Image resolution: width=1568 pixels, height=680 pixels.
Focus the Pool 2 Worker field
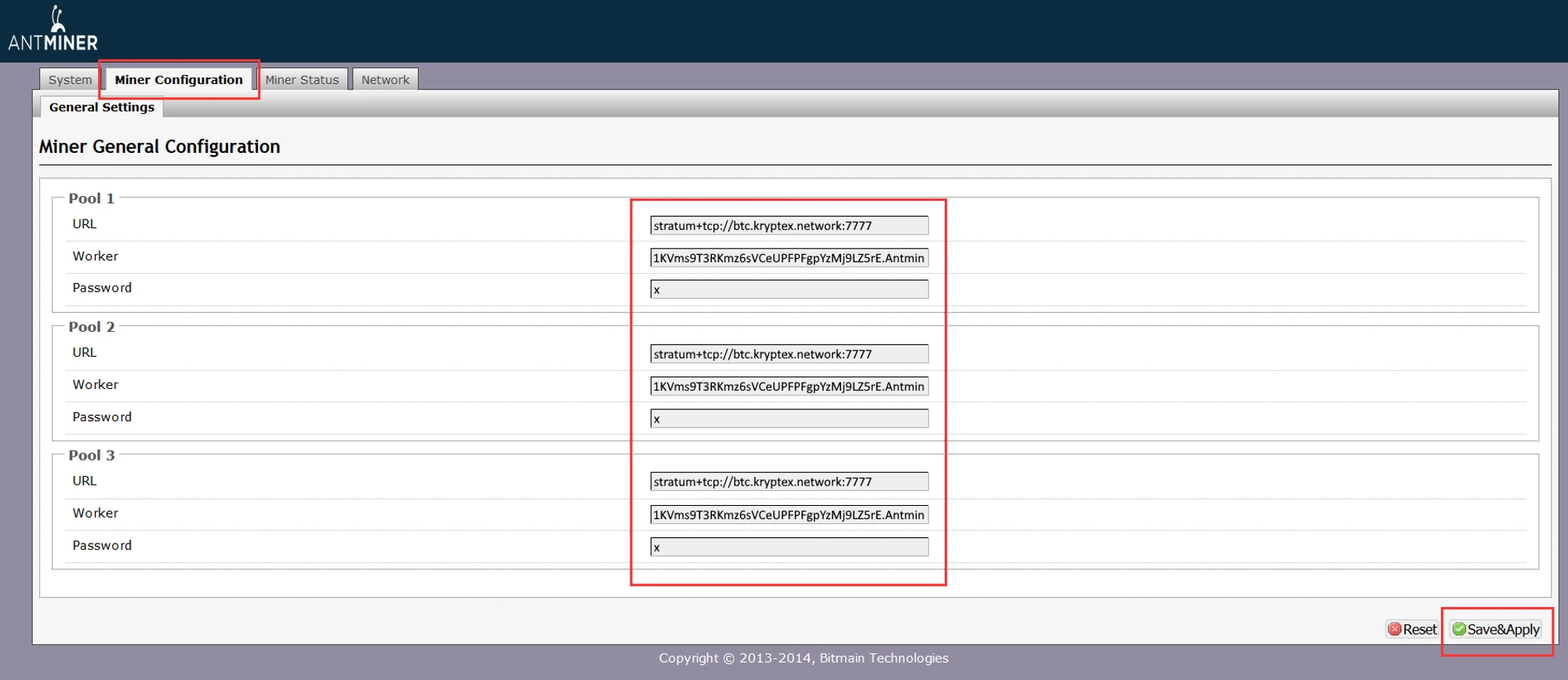(x=789, y=386)
